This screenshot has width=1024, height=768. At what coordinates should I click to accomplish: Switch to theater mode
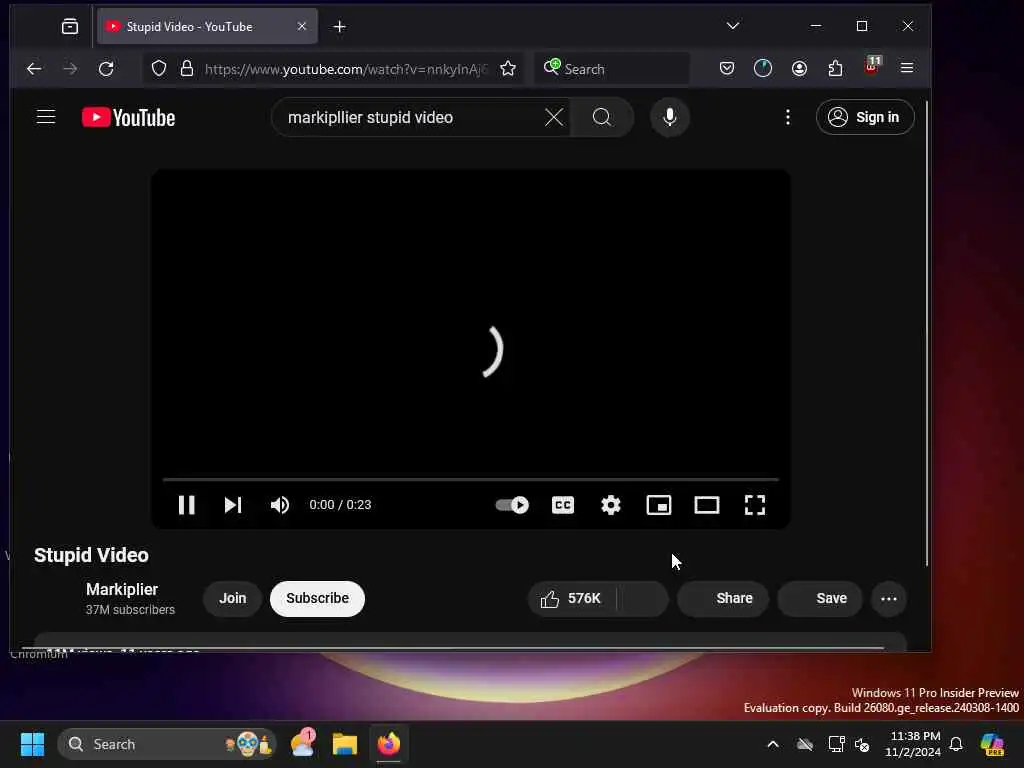(707, 505)
